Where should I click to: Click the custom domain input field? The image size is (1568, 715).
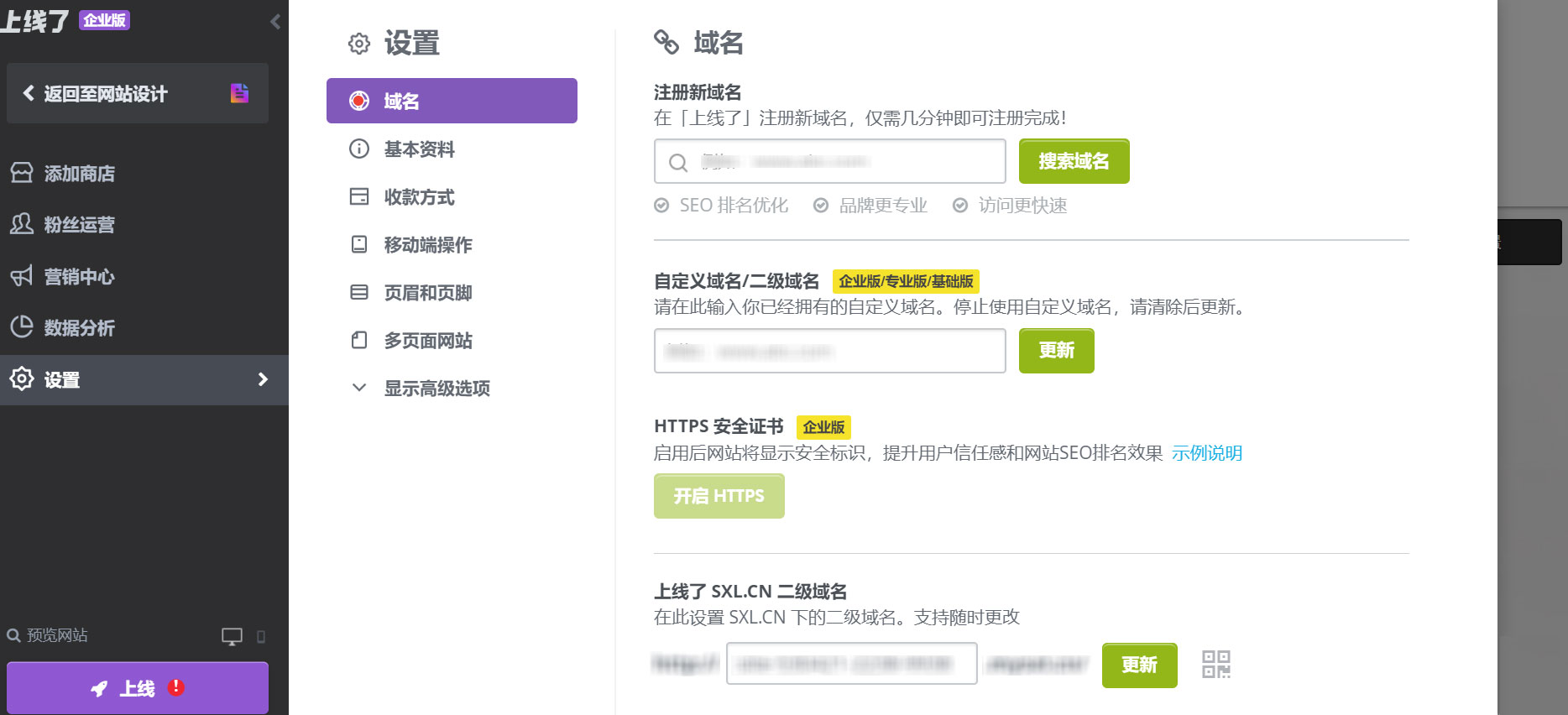click(x=830, y=351)
